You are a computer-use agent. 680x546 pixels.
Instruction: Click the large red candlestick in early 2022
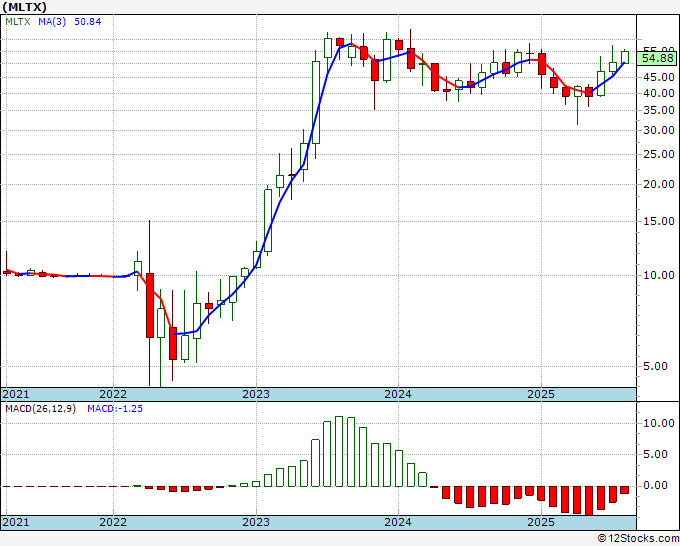(150, 305)
